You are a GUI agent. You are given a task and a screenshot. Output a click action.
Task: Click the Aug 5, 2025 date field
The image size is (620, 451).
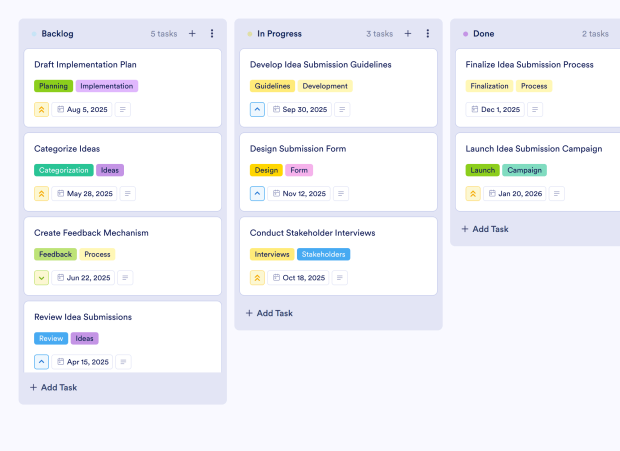pyautogui.click(x=82, y=110)
